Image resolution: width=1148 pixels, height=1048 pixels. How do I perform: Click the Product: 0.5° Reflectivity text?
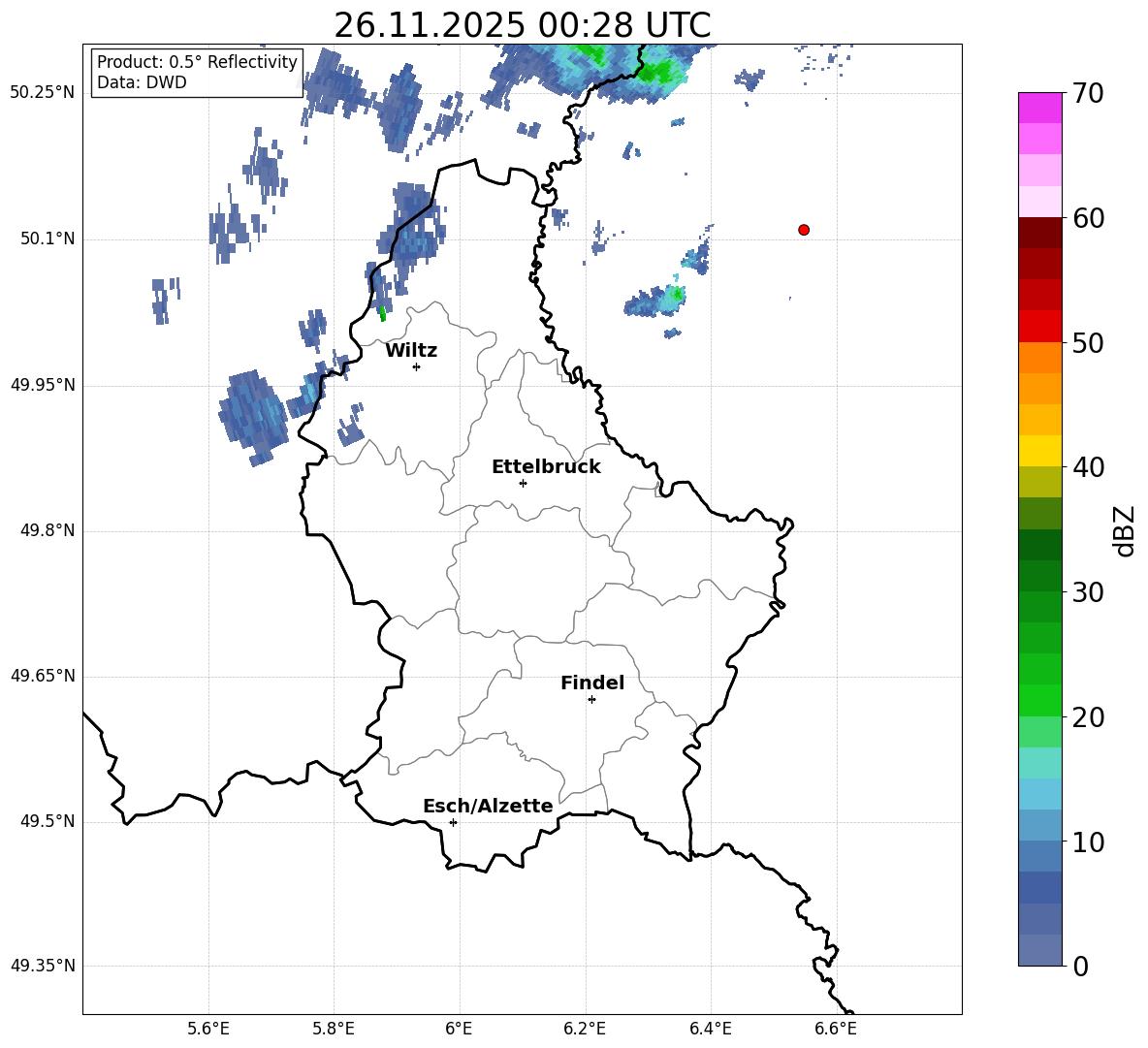197,62
